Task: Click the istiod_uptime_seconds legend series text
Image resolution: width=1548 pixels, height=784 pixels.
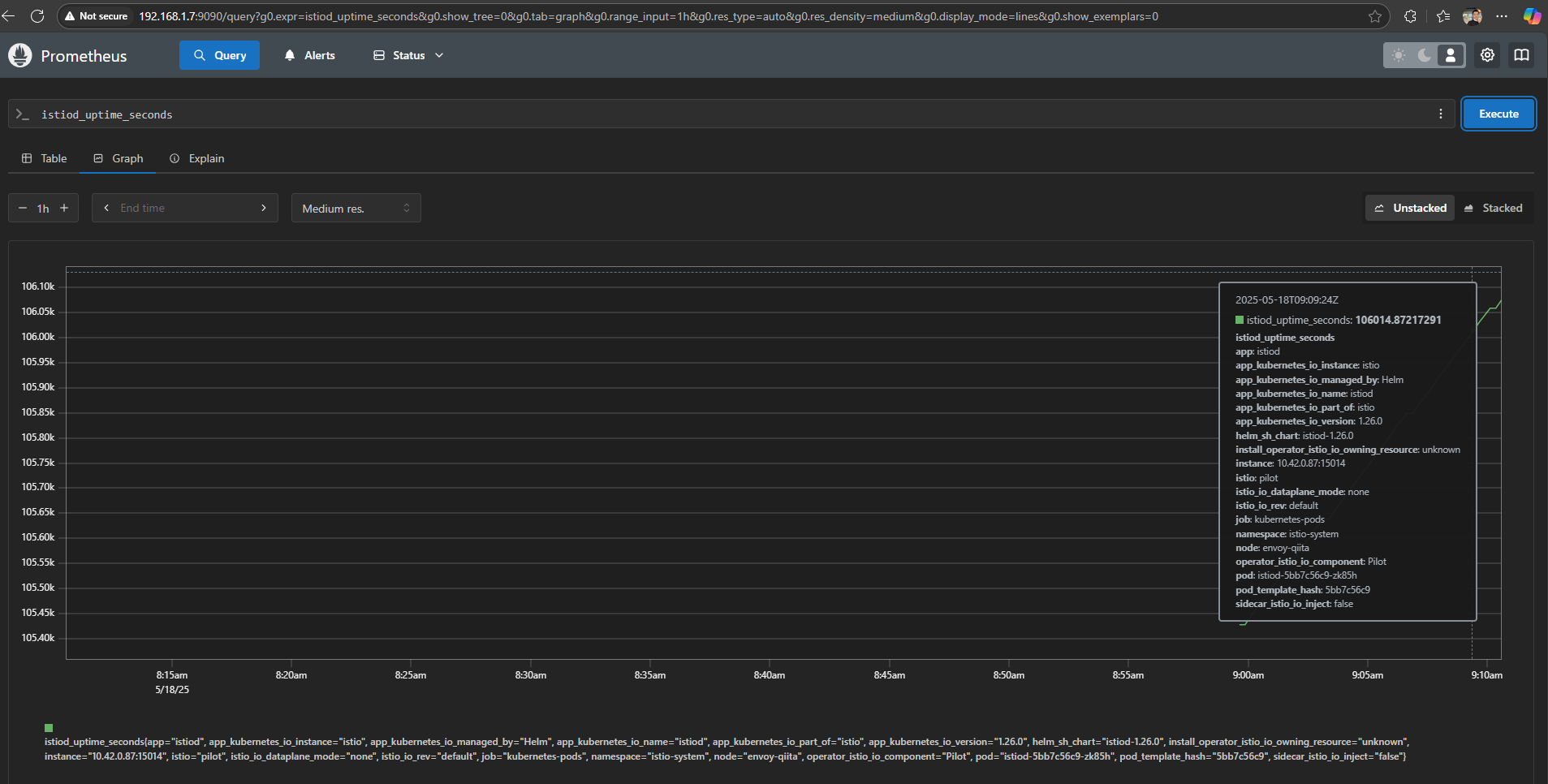Action: [727, 749]
